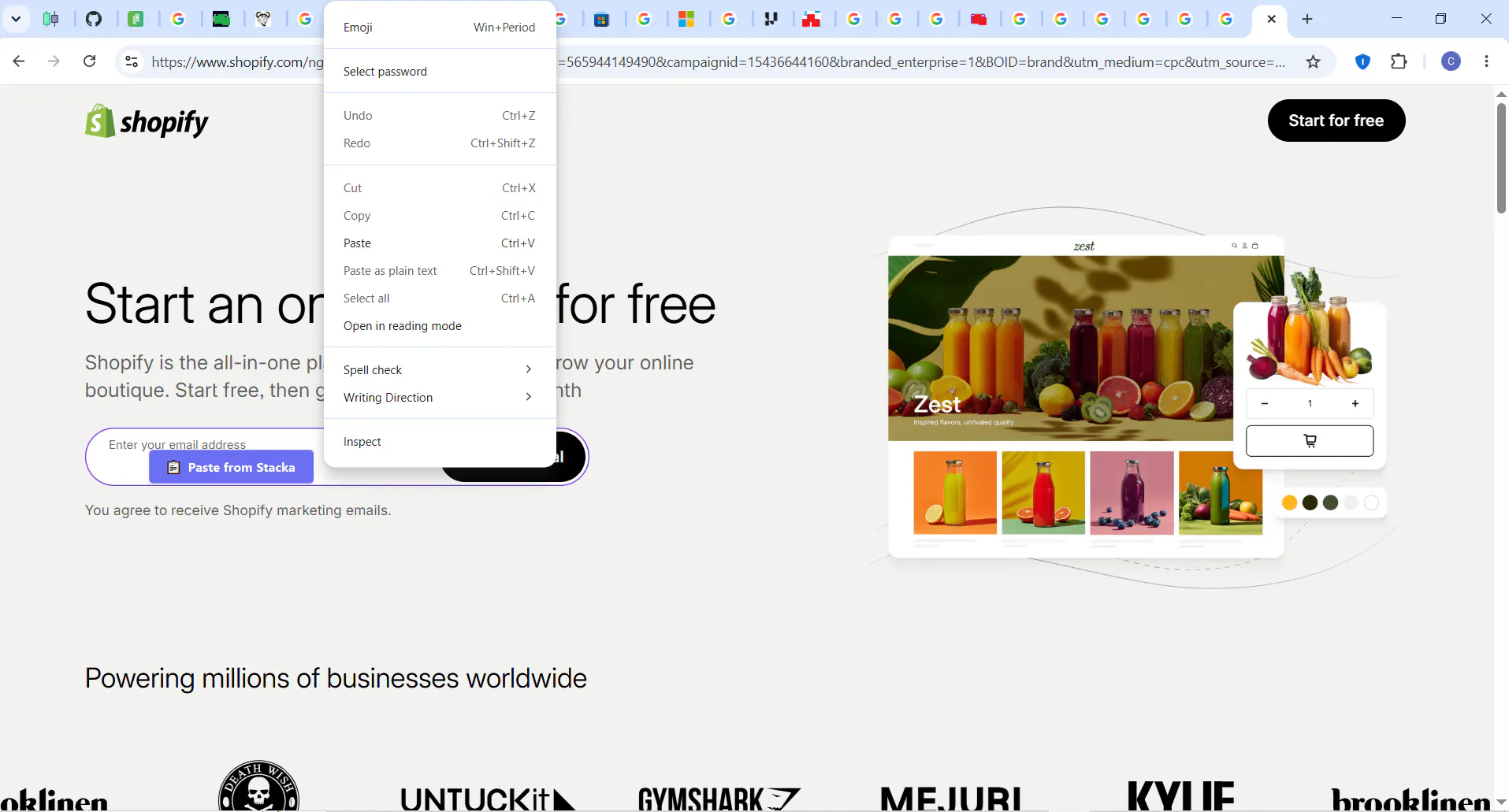
Task: Open the yellow juice bottle thumbnail
Action: coord(955,492)
